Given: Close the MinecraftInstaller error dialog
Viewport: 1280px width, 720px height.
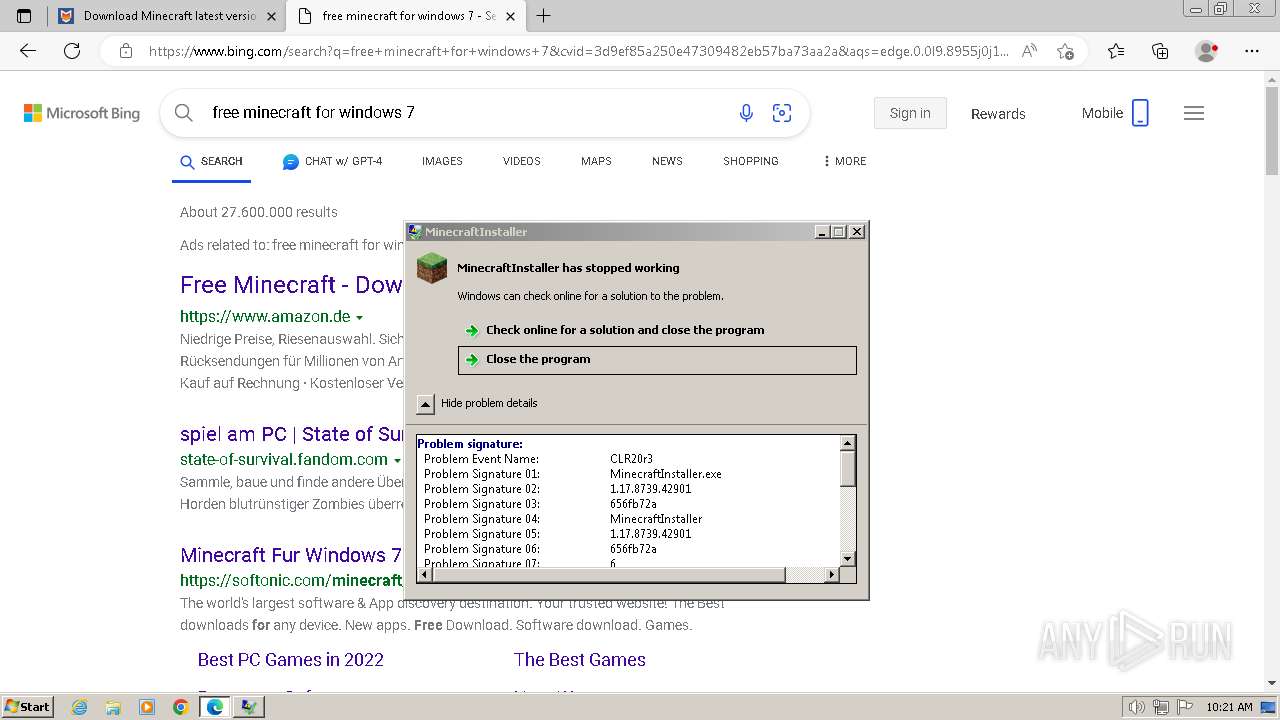Looking at the screenshot, I should point(857,232).
